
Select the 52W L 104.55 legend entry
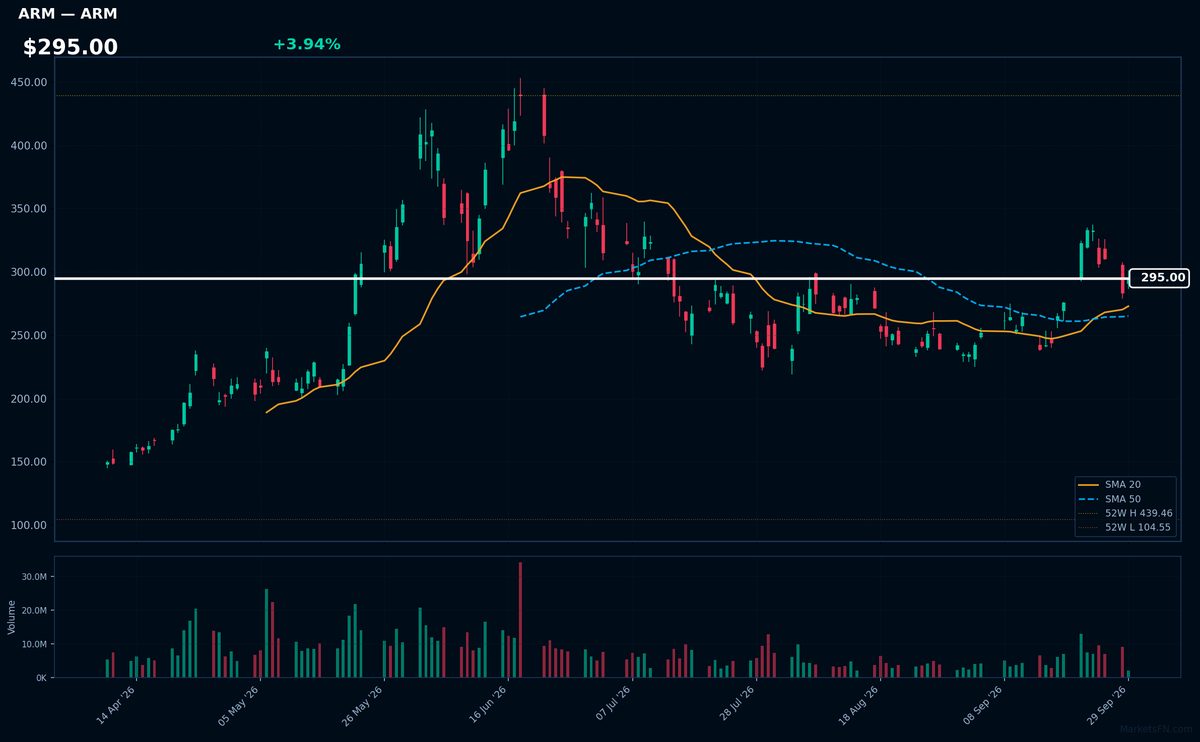pos(1125,527)
